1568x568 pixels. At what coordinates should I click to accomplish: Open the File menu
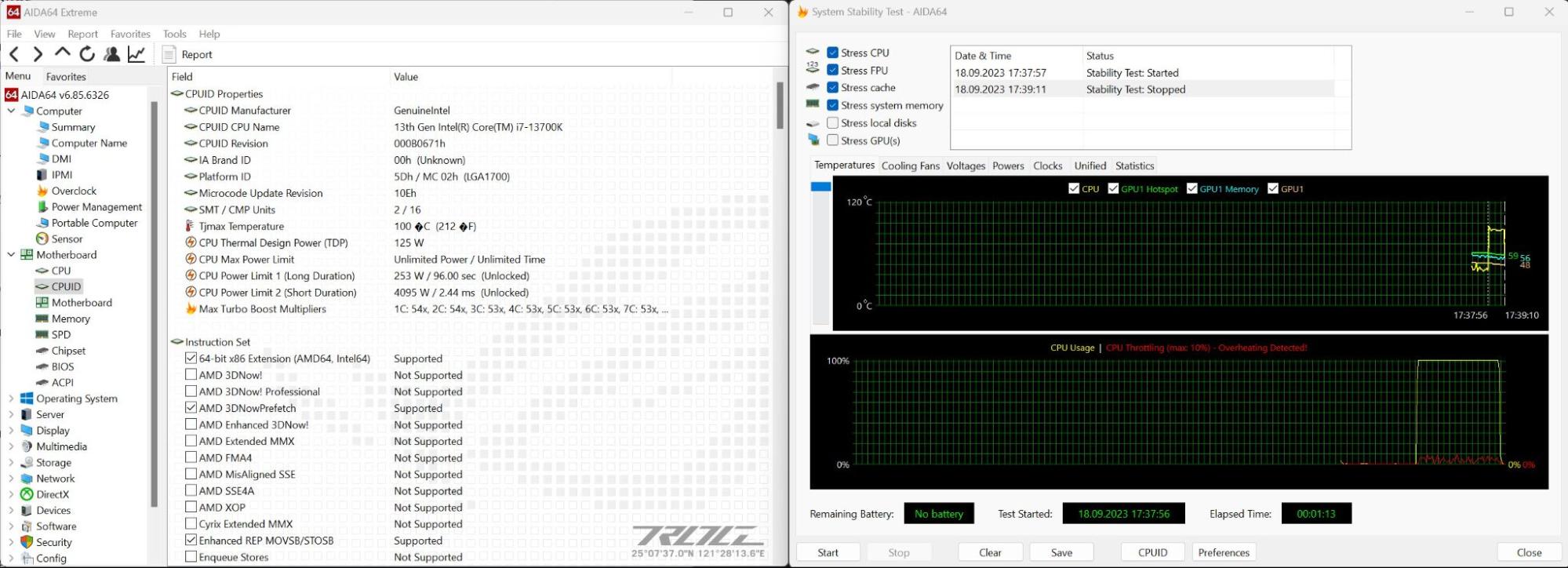(x=14, y=34)
